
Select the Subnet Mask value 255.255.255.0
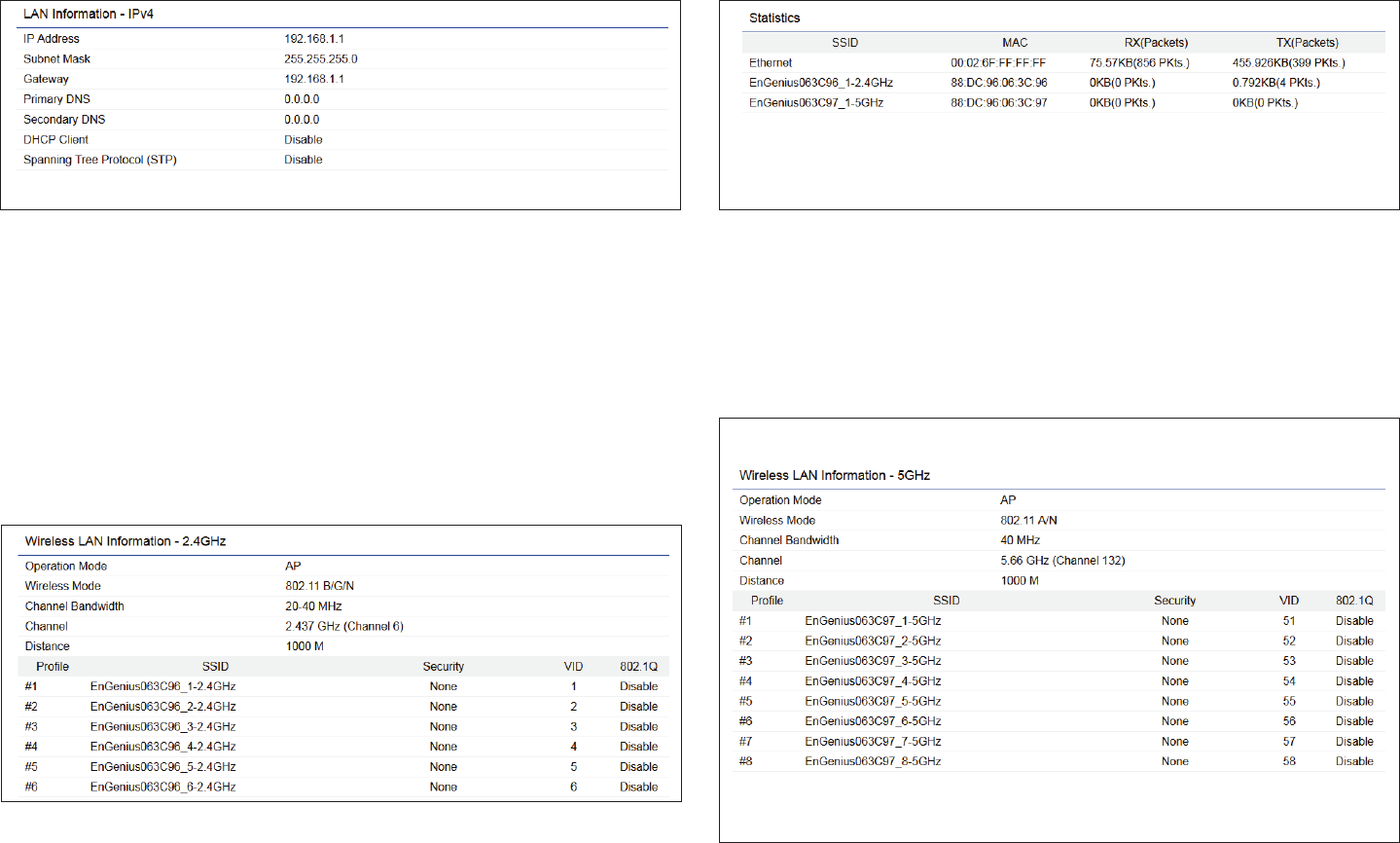pos(321,59)
